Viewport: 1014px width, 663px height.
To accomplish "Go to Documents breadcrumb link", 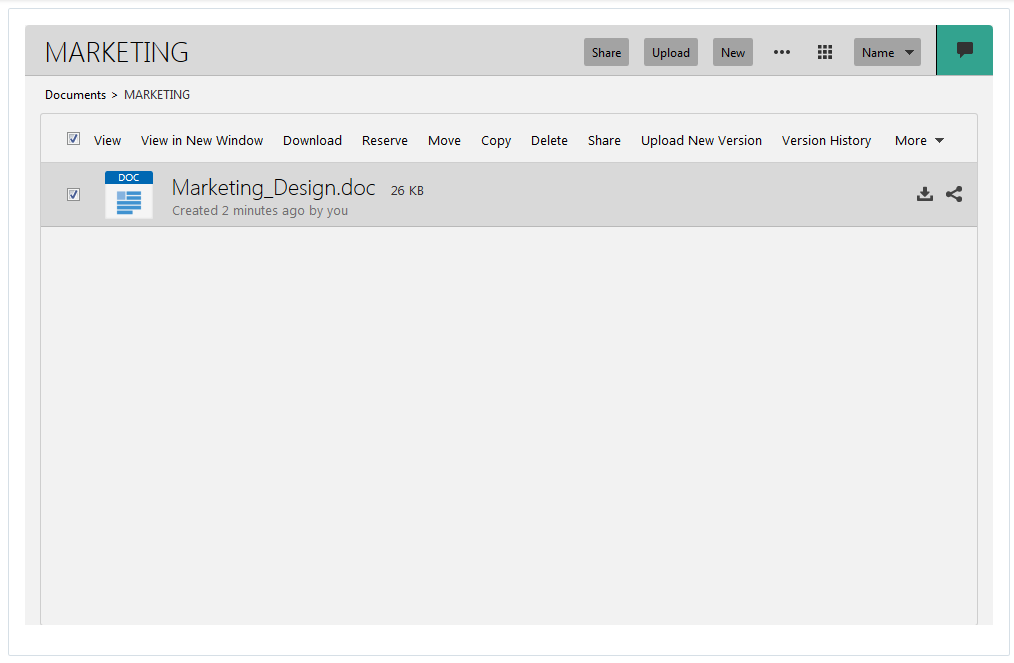I will [76, 94].
